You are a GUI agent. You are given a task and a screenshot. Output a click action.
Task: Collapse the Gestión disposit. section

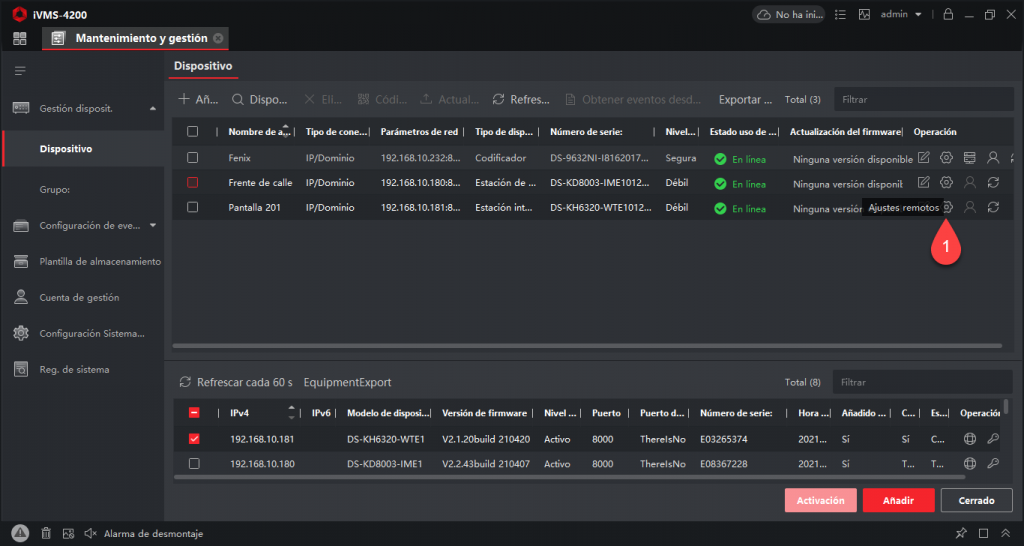tap(153, 108)
